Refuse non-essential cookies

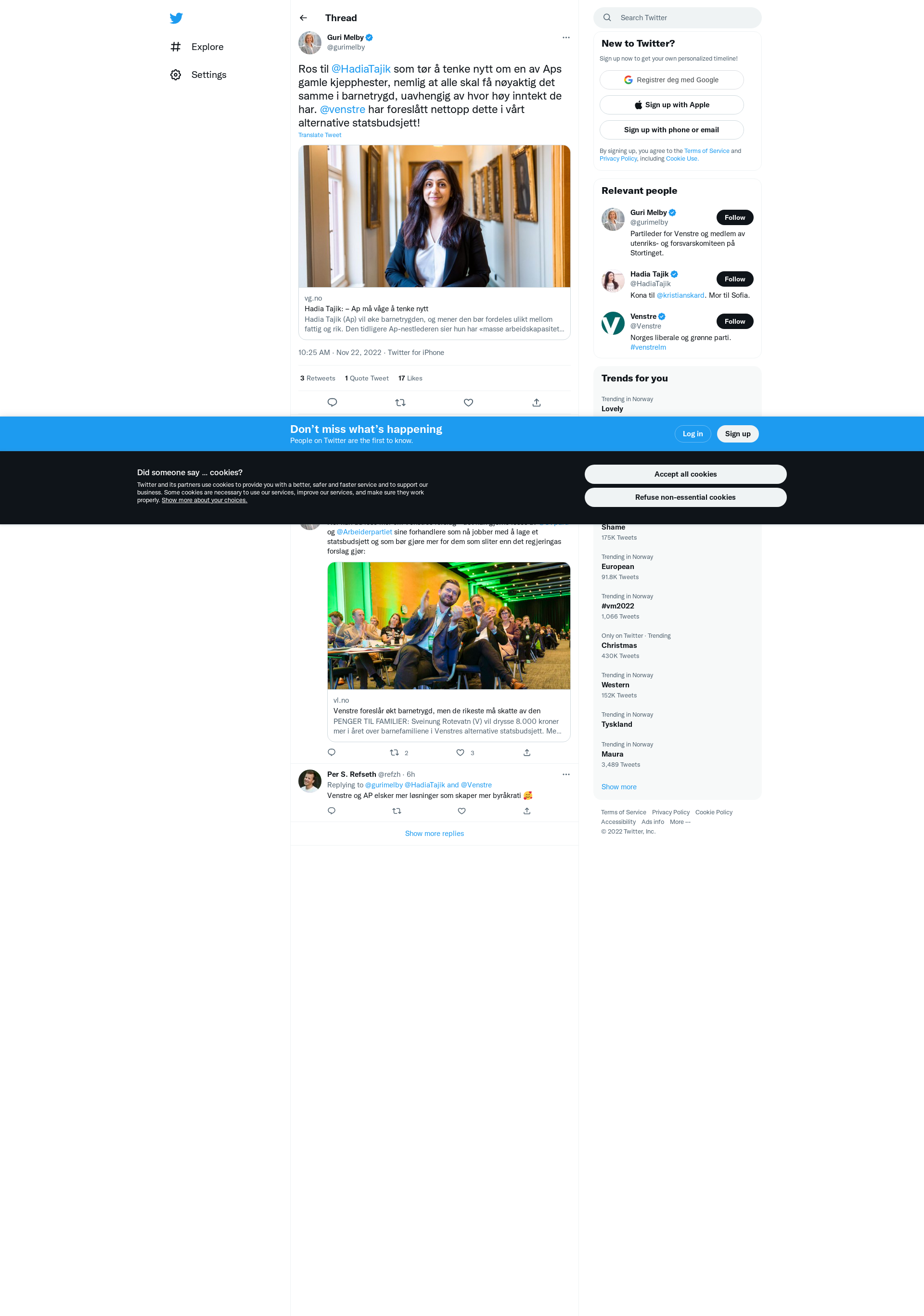685,497
